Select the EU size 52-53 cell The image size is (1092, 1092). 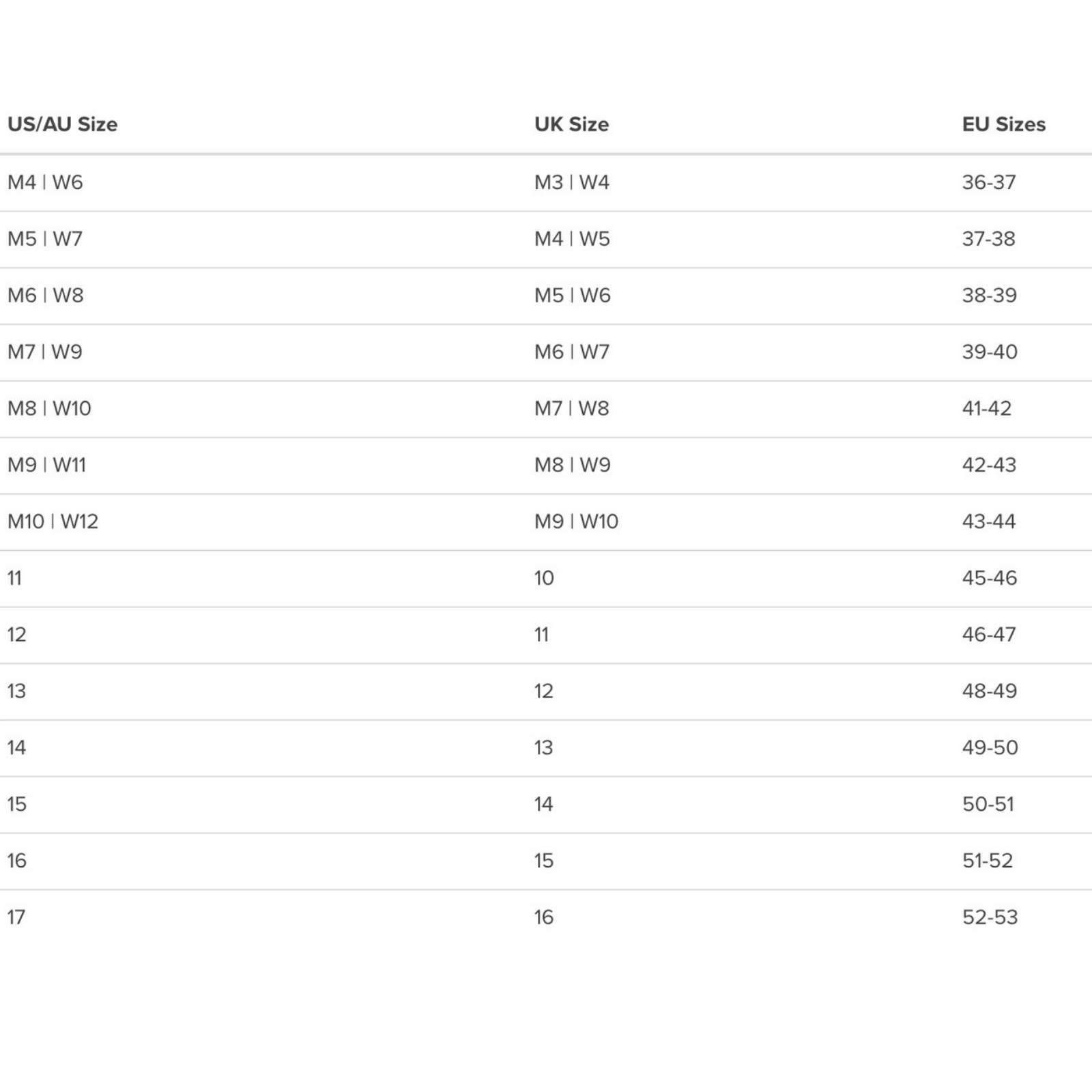[x=990, y=917]
